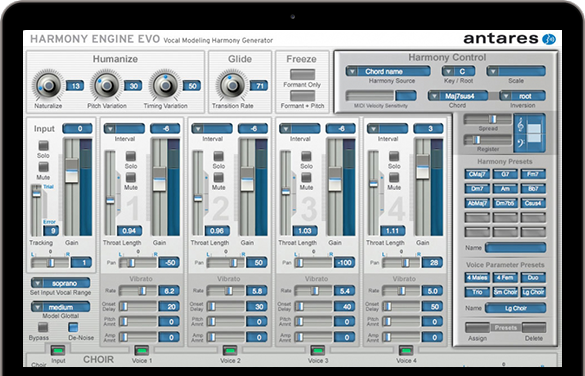Adjust the Spread slider
Image resolution: width=585 pixels, height=376 pixels.
(487, 119)
